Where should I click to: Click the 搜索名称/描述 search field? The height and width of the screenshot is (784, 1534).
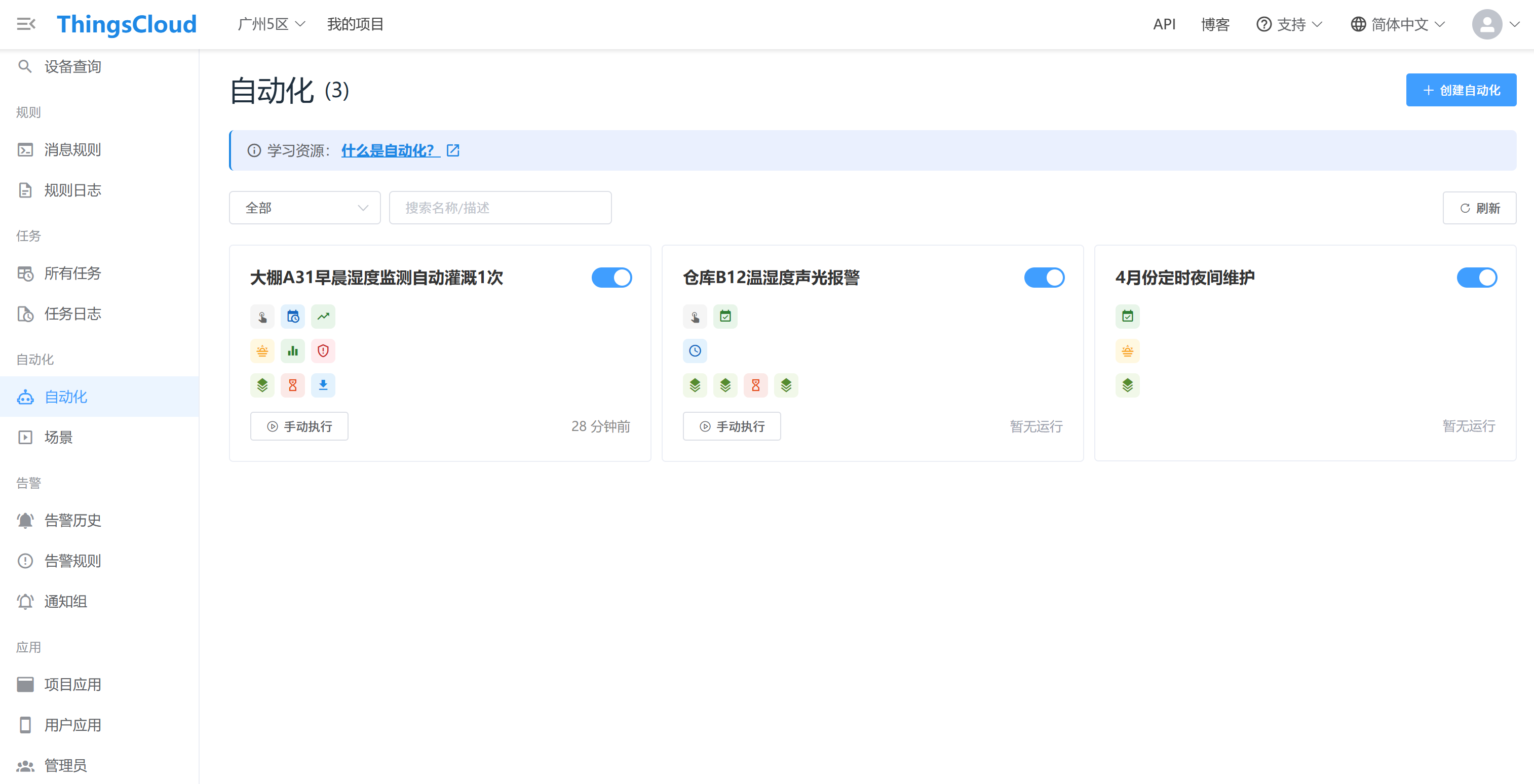500,208
